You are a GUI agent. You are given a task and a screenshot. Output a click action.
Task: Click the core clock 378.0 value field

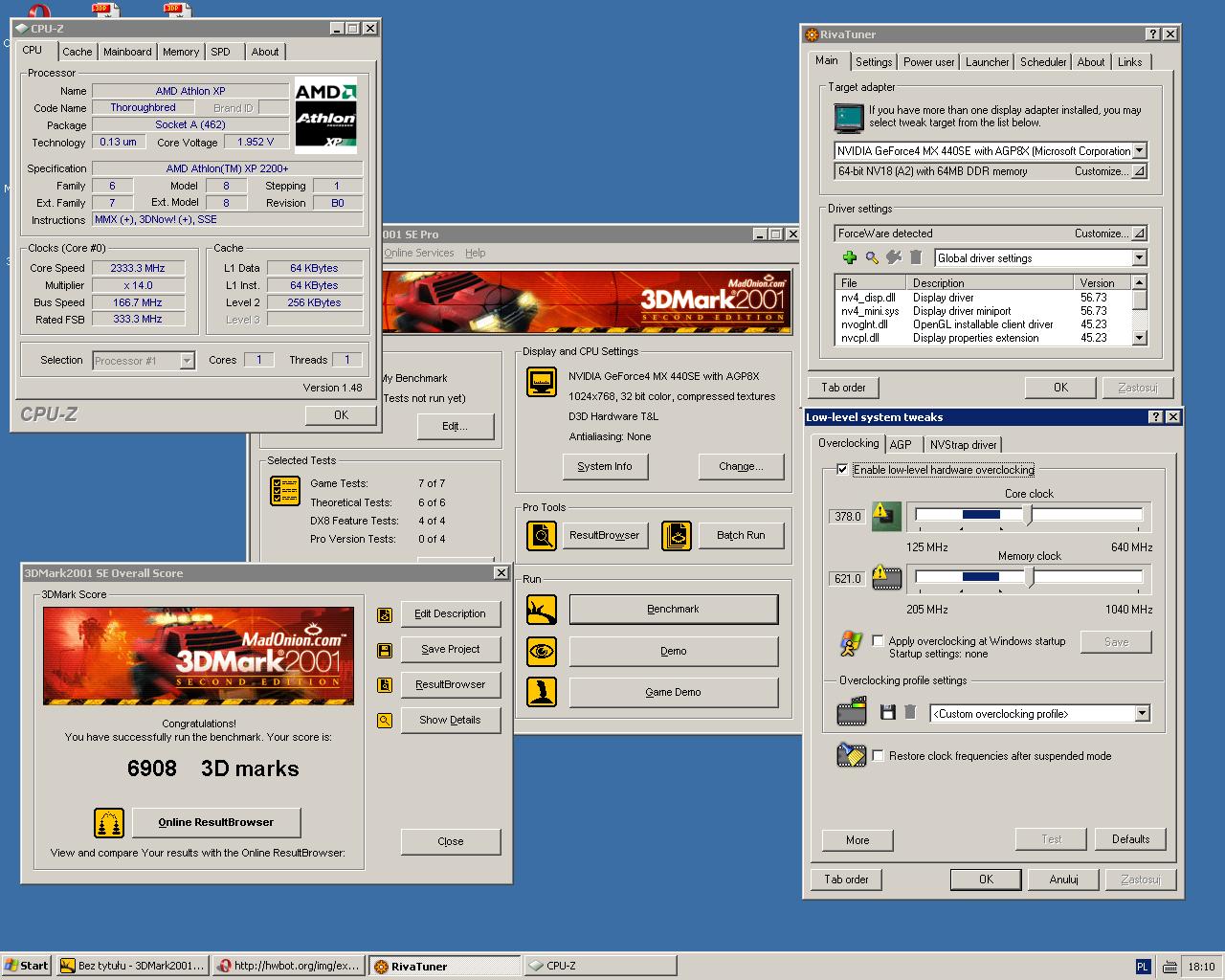click(848, 517)
